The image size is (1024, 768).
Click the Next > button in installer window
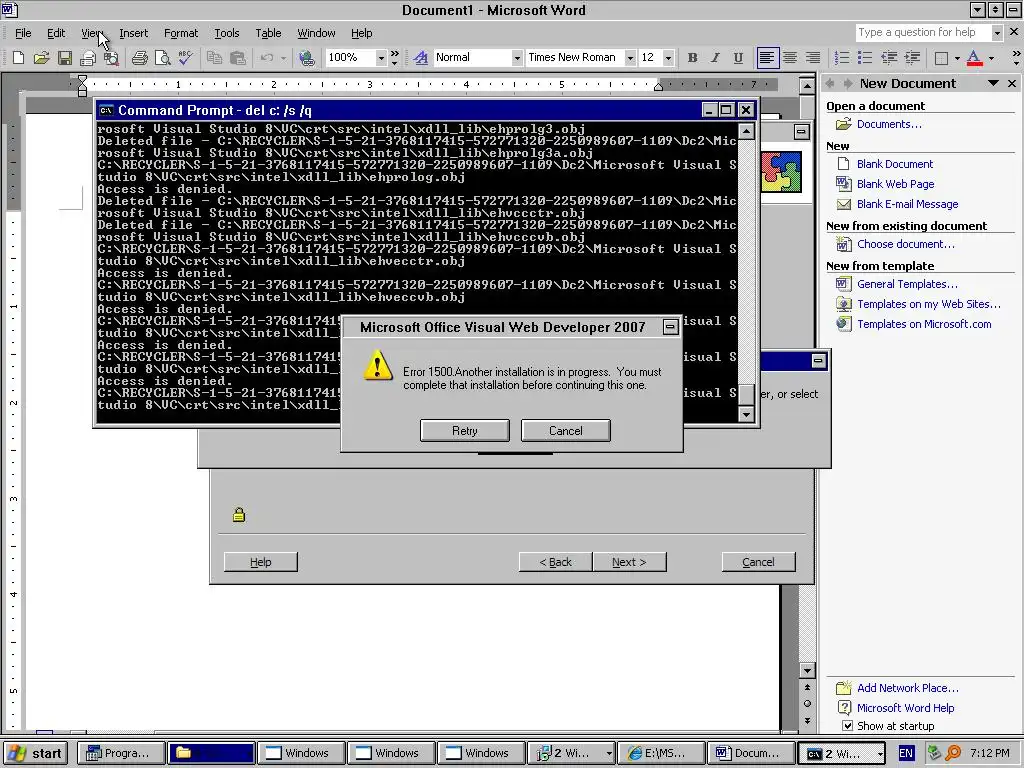click(x=630, y=562)
